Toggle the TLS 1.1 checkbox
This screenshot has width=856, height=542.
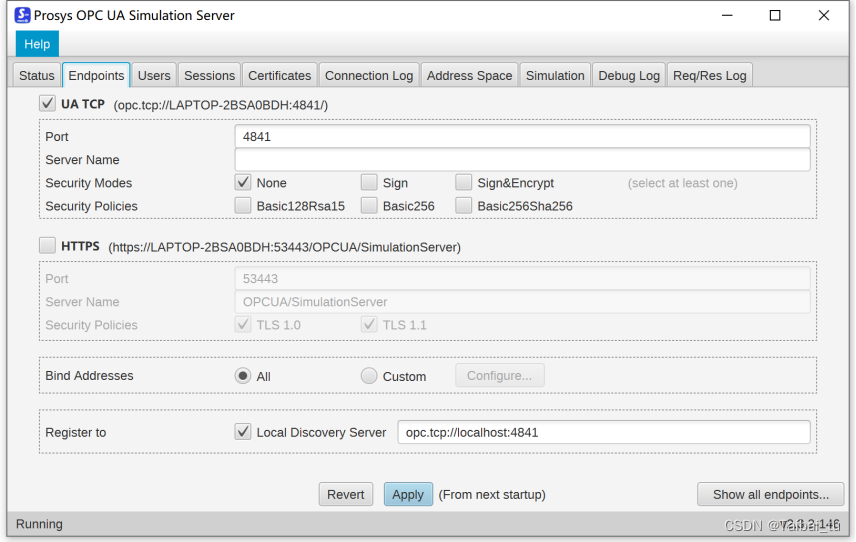(369, 325)
